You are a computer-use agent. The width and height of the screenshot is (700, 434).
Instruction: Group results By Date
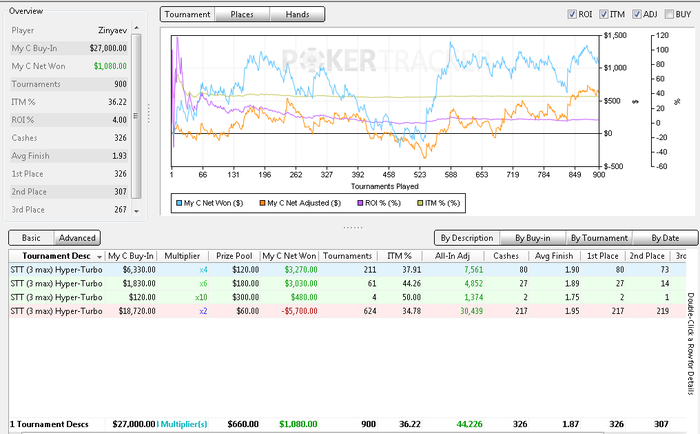pyautogui.click(x=664, y=238)
